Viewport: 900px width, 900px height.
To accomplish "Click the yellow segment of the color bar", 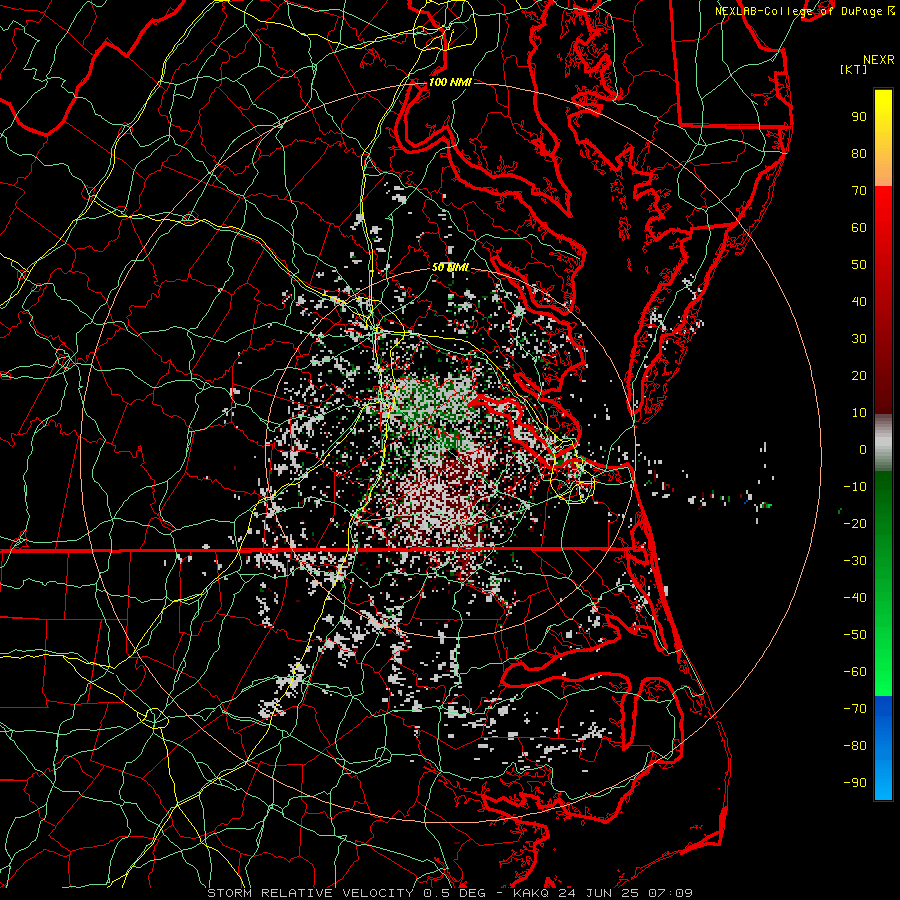I will pos(883,138).
